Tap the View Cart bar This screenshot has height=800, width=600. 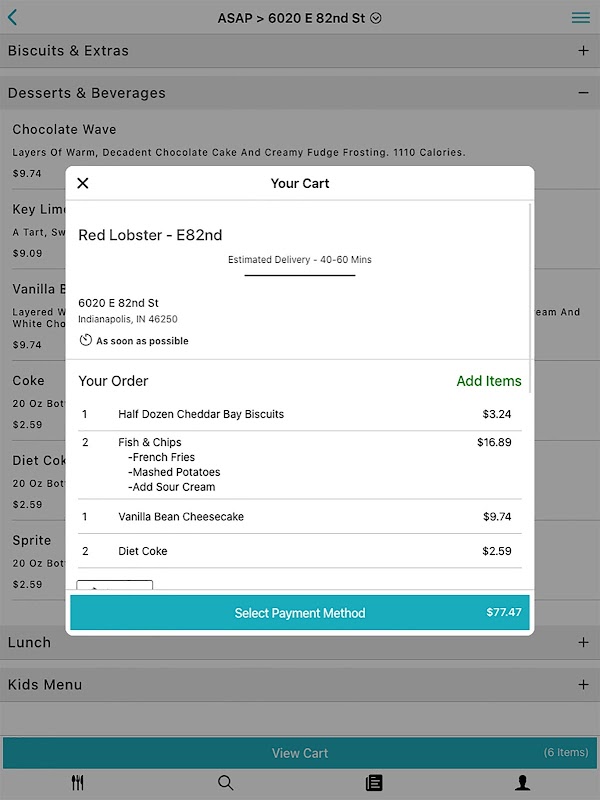pos(300,753)
